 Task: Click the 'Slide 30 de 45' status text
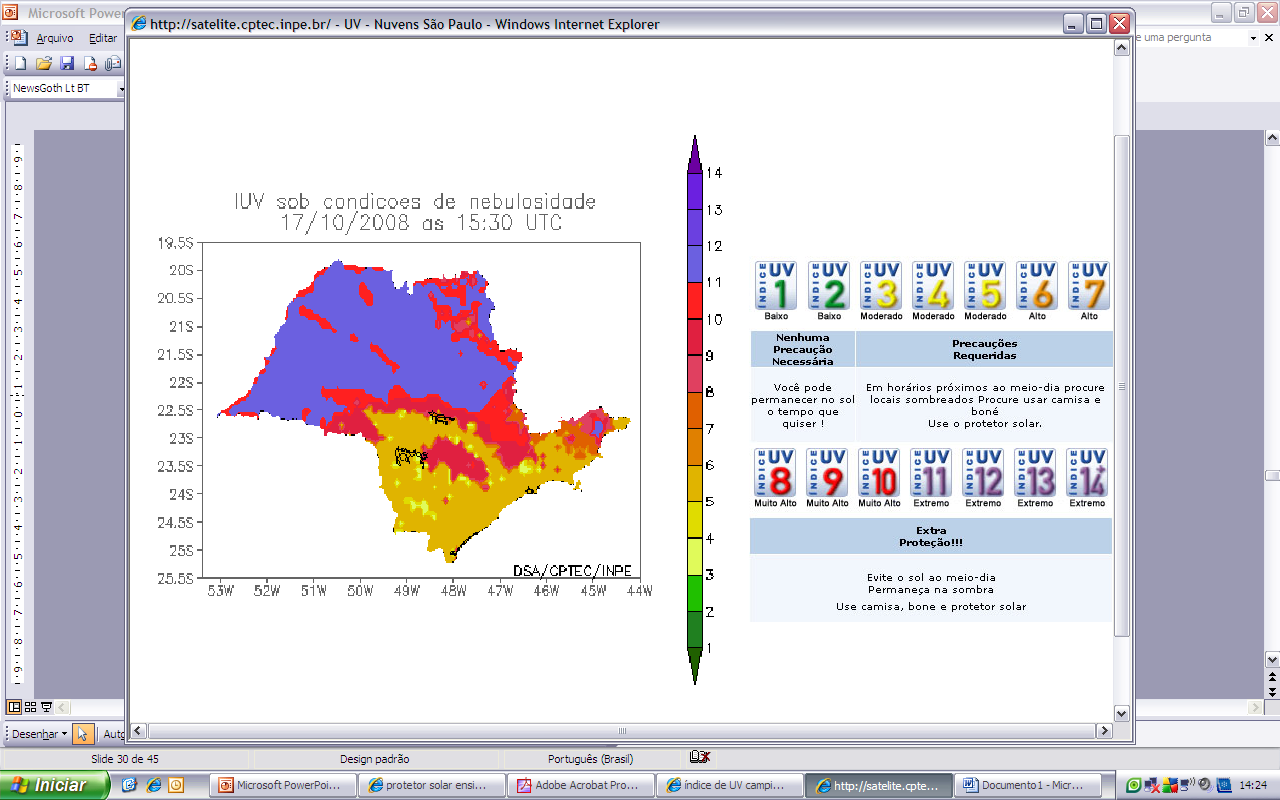(x=125, y=759)
